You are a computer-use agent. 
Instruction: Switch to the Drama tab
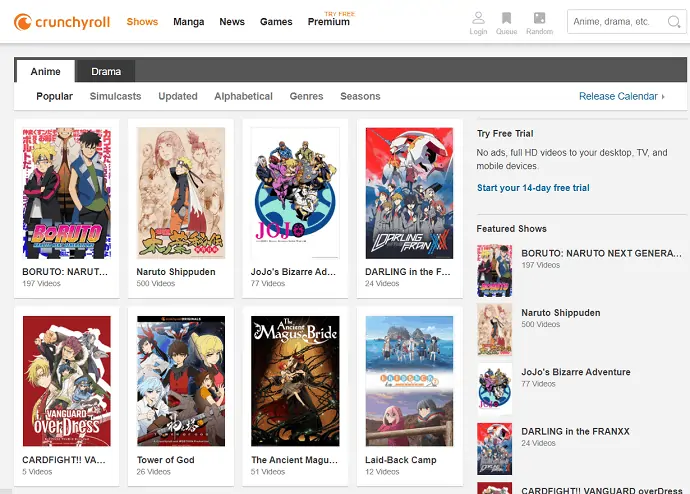(x=106, y=71)
